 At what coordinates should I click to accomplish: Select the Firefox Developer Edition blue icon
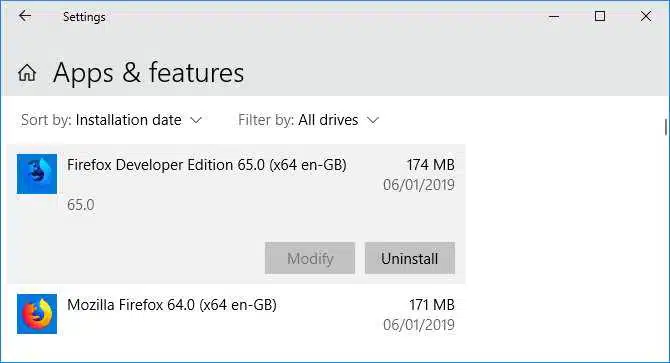(37, 174)
